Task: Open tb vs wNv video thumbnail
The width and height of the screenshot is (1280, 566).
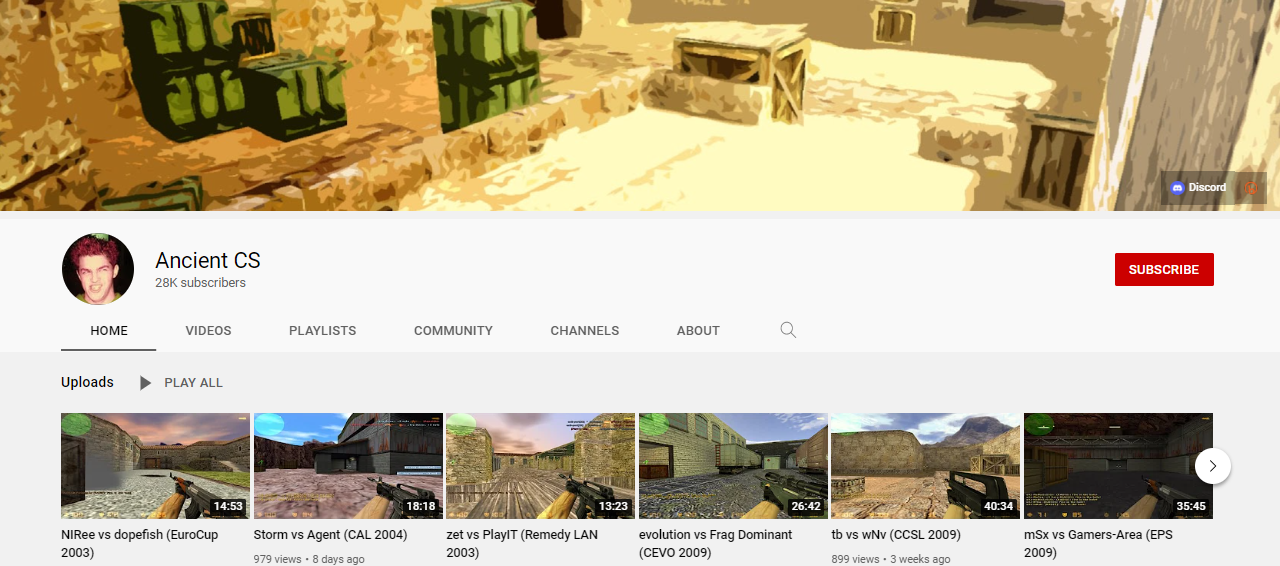Action: tap(926, 466)
